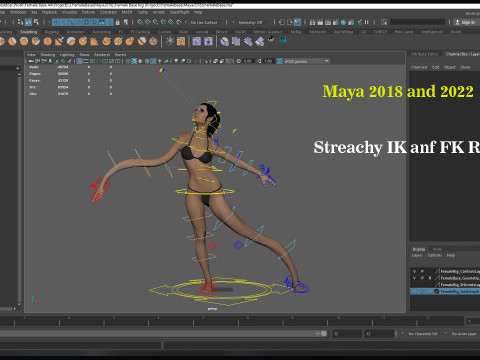Click in the empty status line search field

click(x=417, y=22)
